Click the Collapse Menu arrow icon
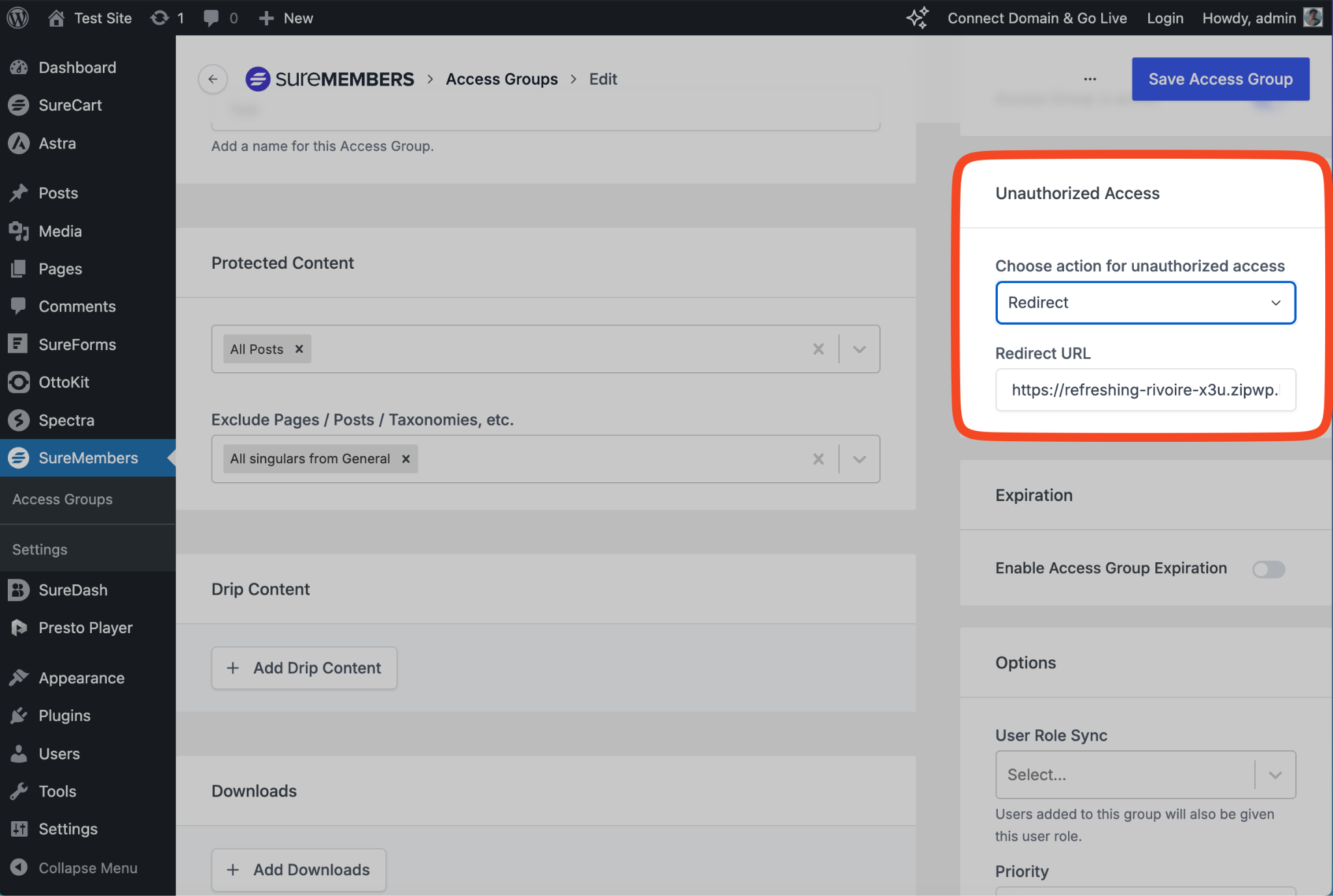The image size is (1333, 896). 18,867
